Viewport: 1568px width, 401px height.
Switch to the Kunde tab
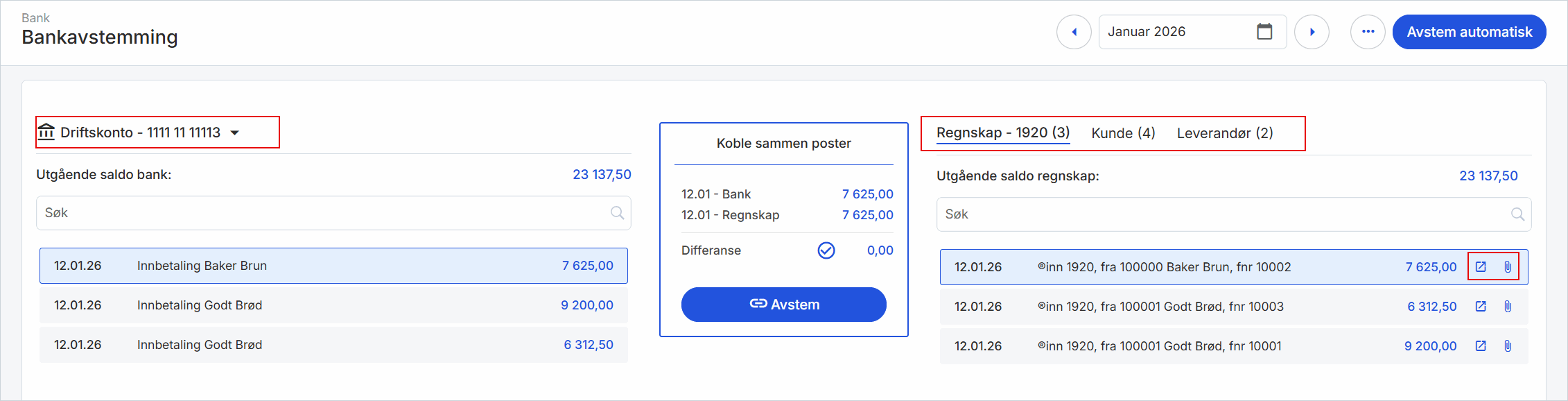(1123, 133)
